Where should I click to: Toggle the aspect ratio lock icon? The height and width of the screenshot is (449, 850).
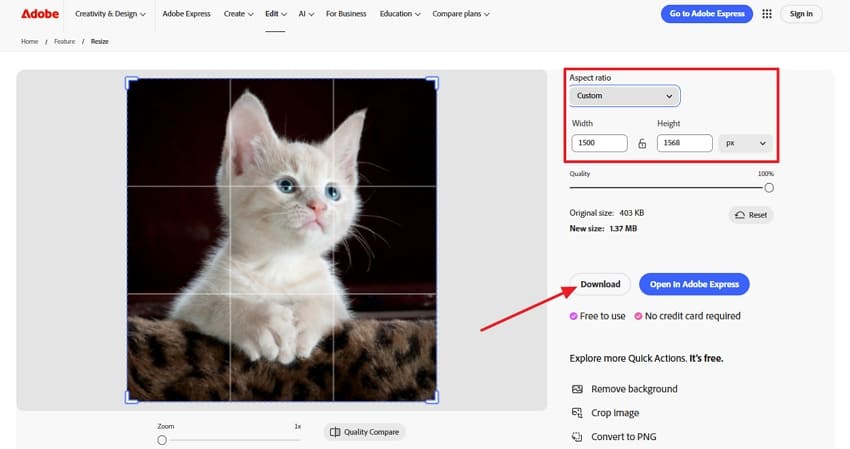coord(642,143)
